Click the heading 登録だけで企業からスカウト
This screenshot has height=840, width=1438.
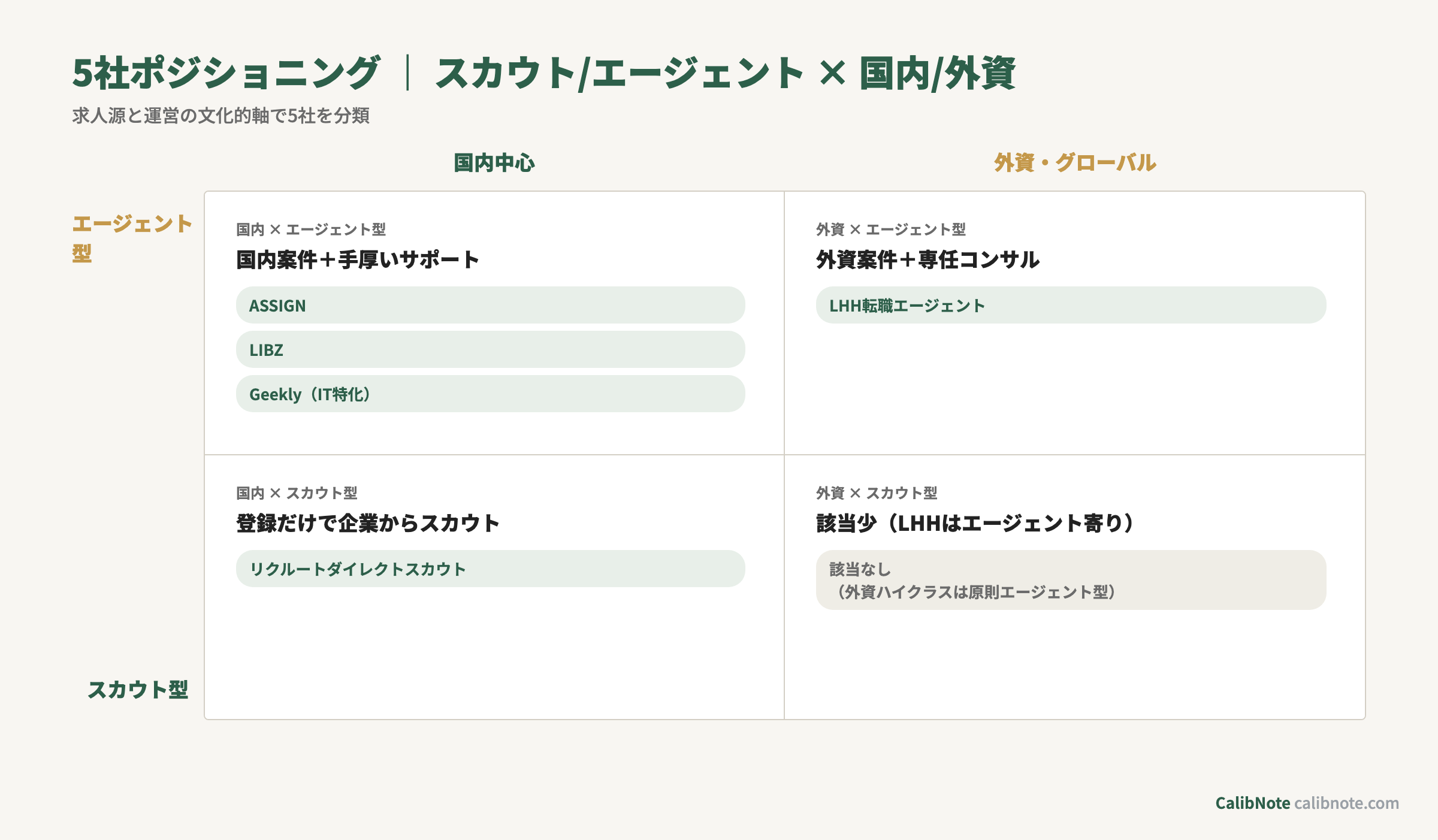pos(368,523)
